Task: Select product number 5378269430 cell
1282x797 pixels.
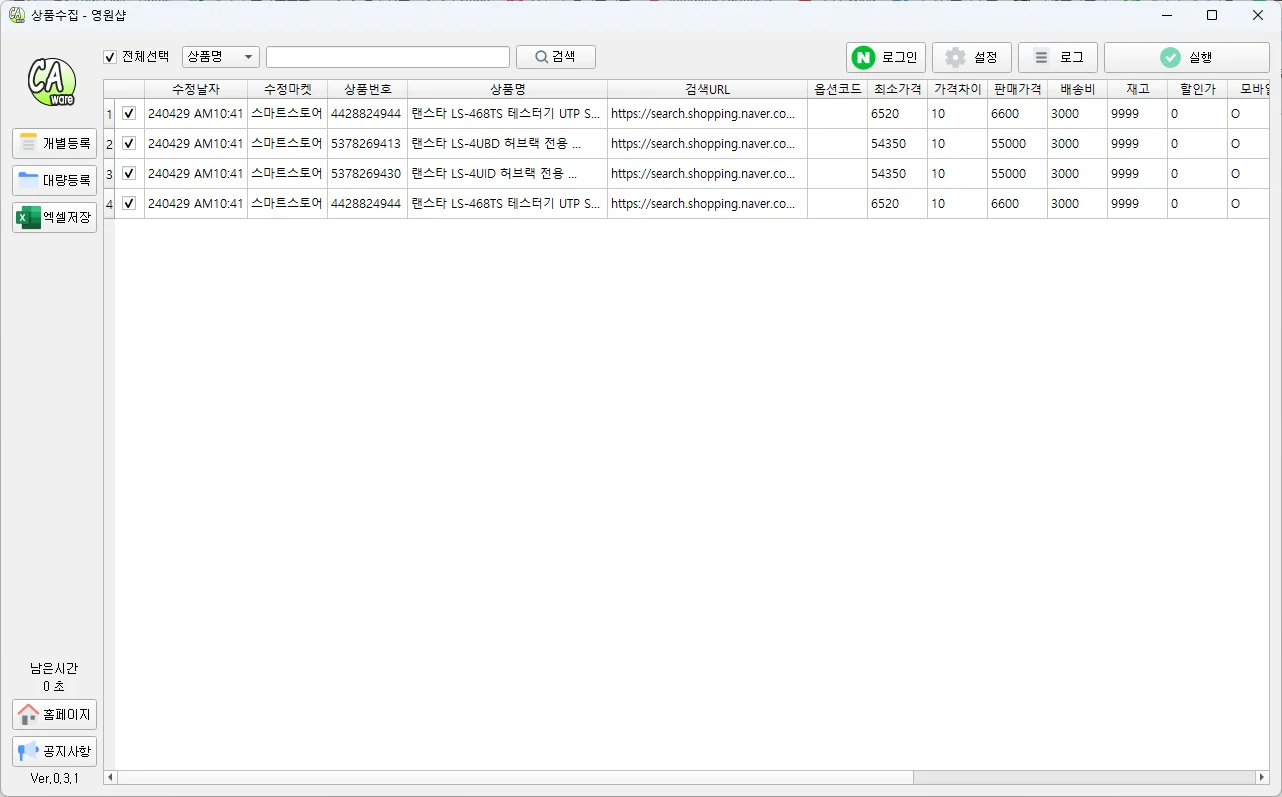Action: (x=368, y=174)
